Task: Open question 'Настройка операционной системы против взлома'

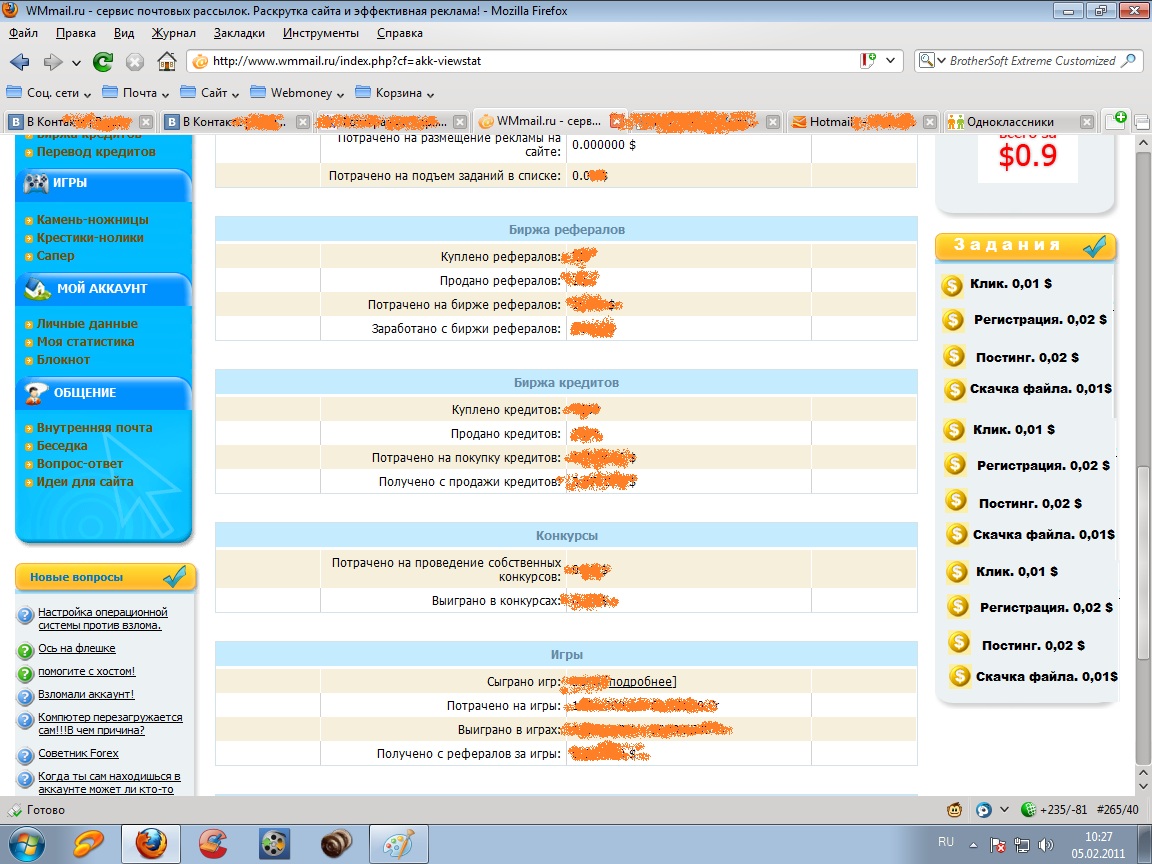Action: (103, 619)
